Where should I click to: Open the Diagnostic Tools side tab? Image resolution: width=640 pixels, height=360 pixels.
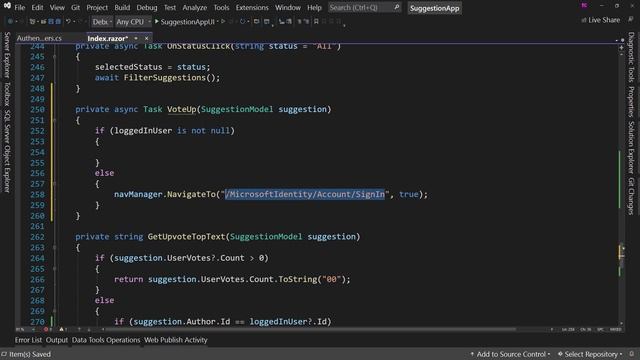pos(631,57)
